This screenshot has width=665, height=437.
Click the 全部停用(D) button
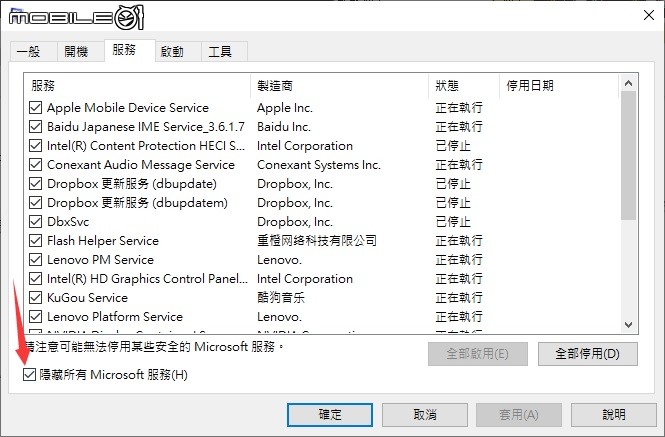point(587,354)
